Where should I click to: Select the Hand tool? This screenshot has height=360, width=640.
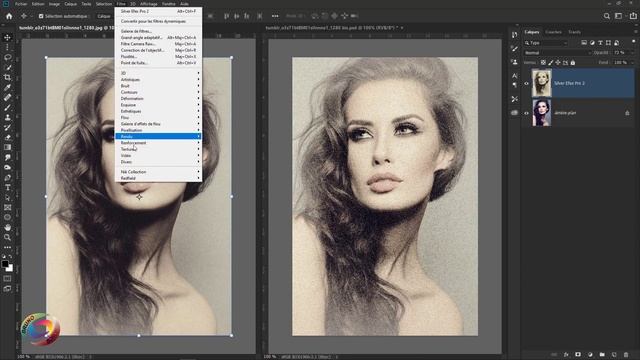7,227
